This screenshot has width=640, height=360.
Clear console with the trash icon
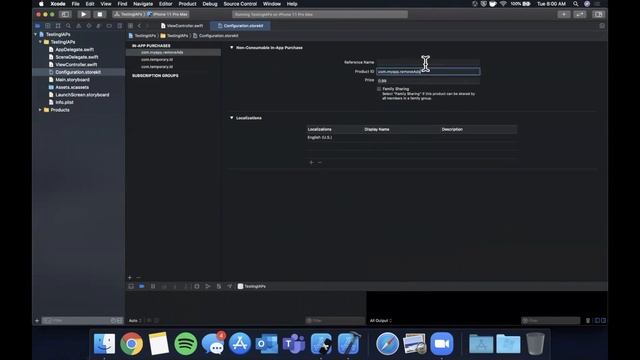coord(588,321)
